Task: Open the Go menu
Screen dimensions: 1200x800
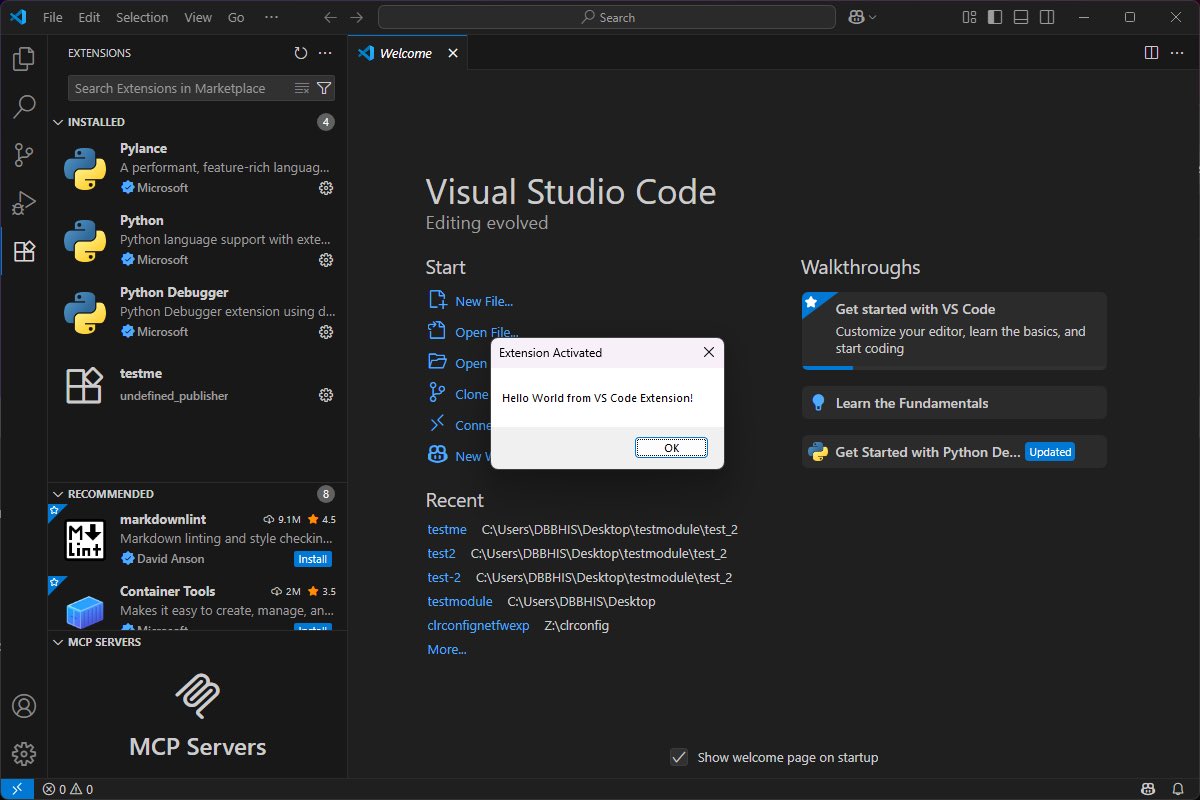Action: [236, 17]
